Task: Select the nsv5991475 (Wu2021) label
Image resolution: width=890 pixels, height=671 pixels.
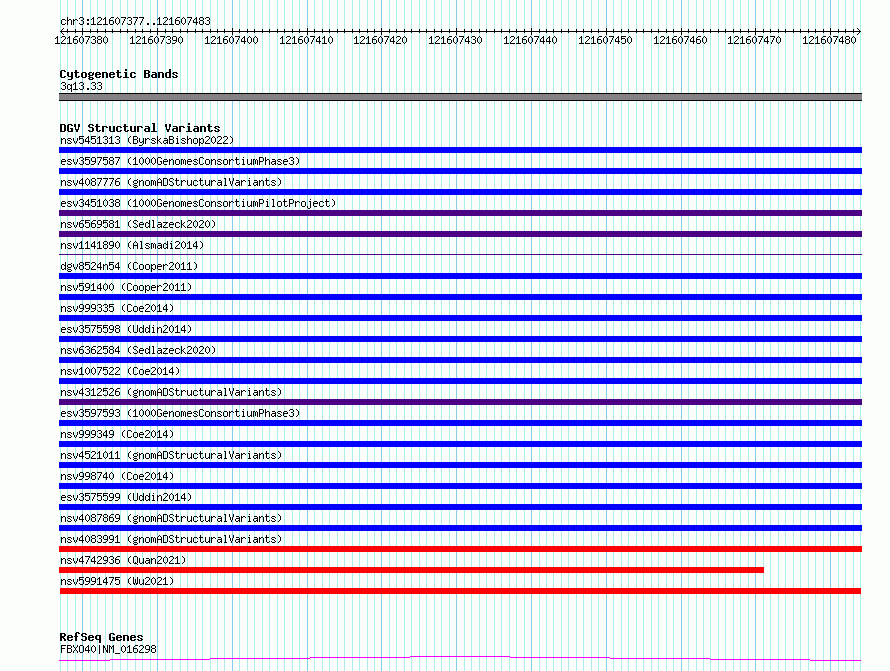Action: [x=117, y=581]
